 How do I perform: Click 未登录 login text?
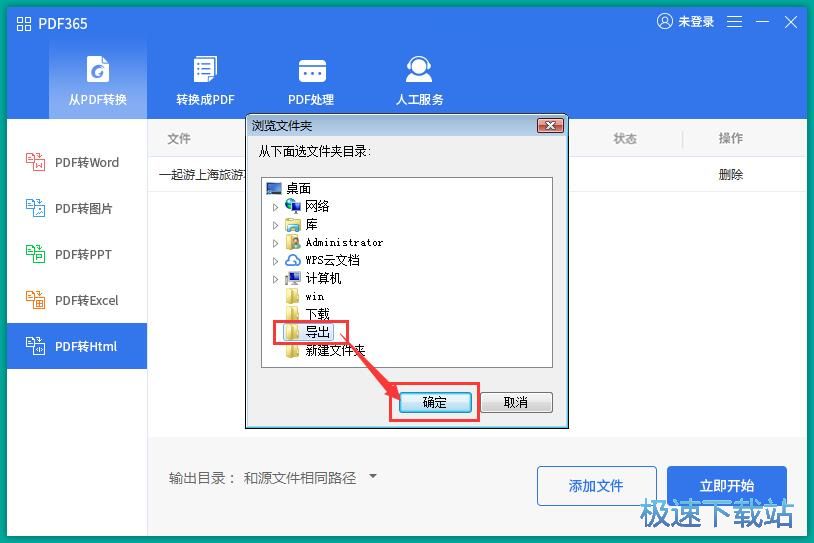tap(696, 22)
